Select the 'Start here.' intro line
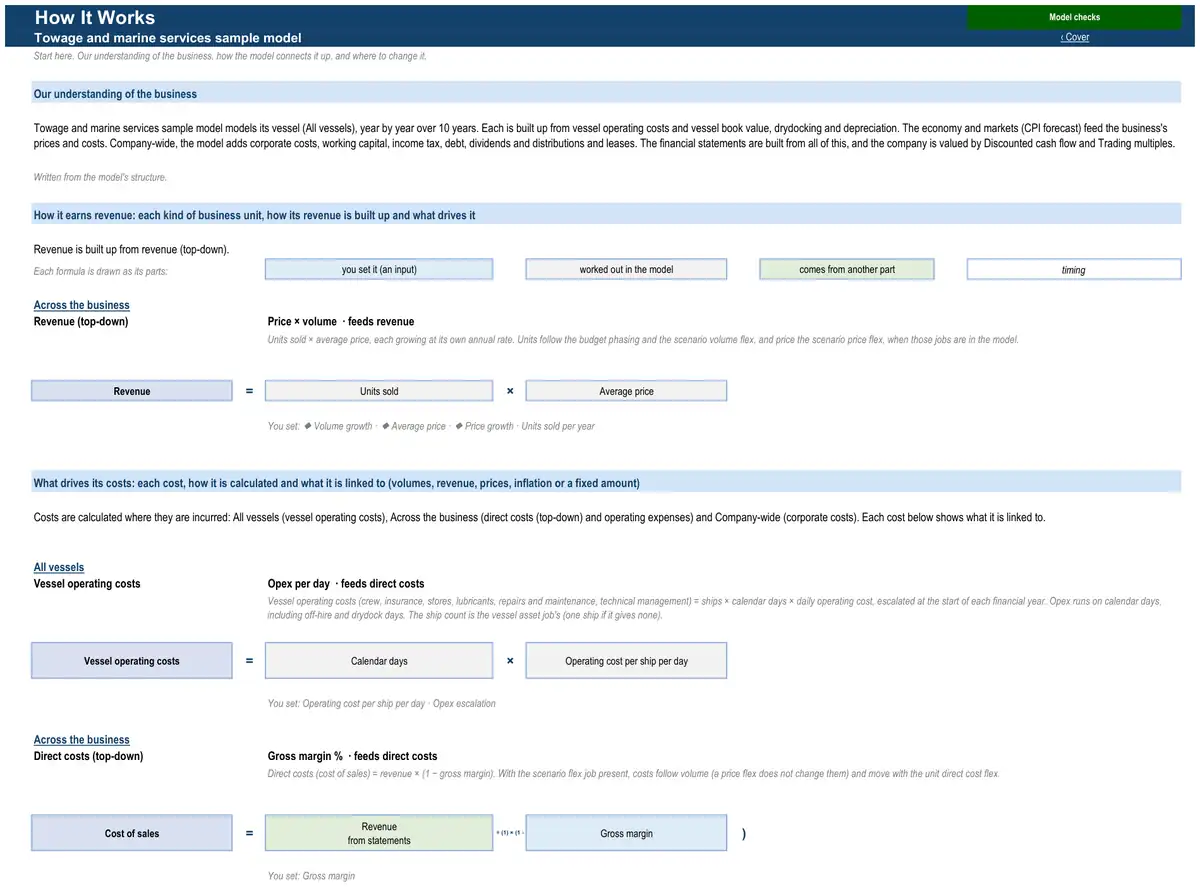This screenshot has height=887, width=1200. click(x=230, y=56)
